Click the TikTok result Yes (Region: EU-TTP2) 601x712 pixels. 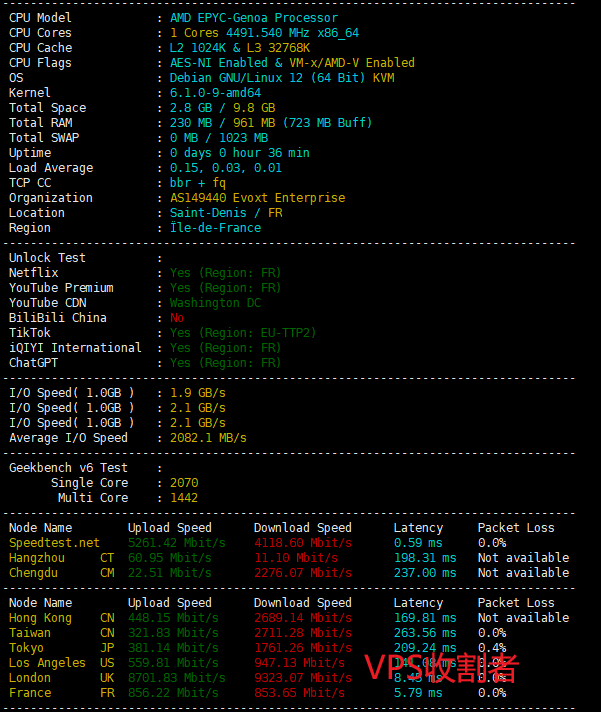tap(242, 333)
